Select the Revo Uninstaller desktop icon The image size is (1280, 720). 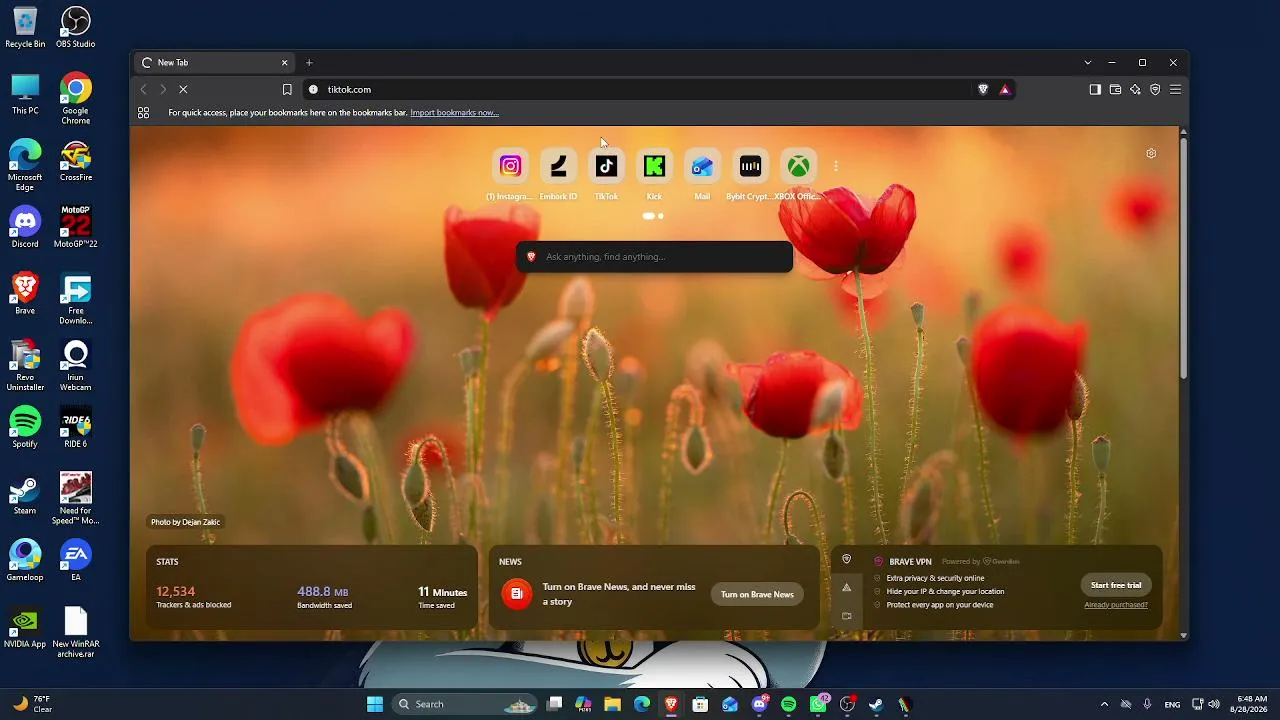25,366
